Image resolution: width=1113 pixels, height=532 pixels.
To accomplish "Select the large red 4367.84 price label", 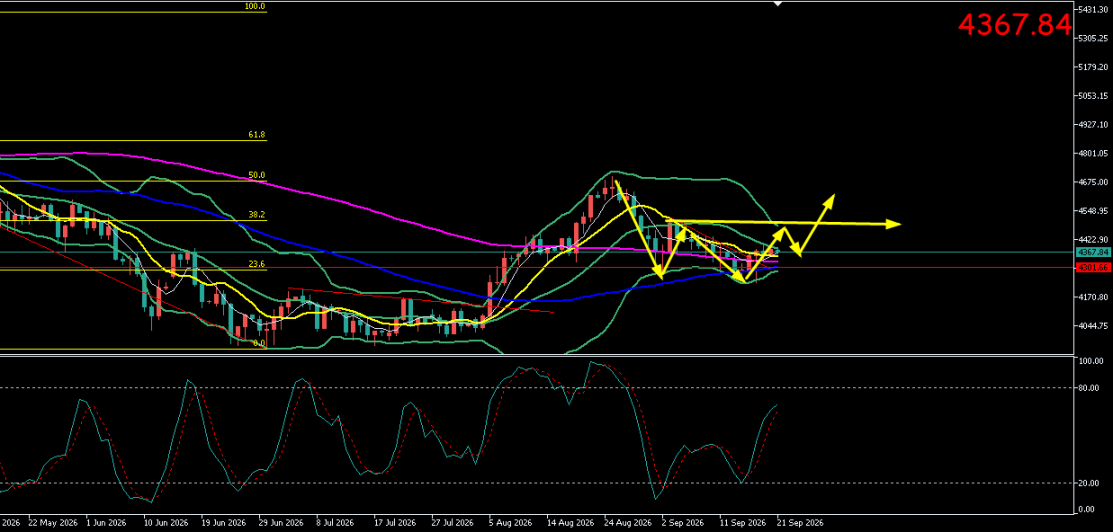I will pyautogui.click(x=1014, y=24).
